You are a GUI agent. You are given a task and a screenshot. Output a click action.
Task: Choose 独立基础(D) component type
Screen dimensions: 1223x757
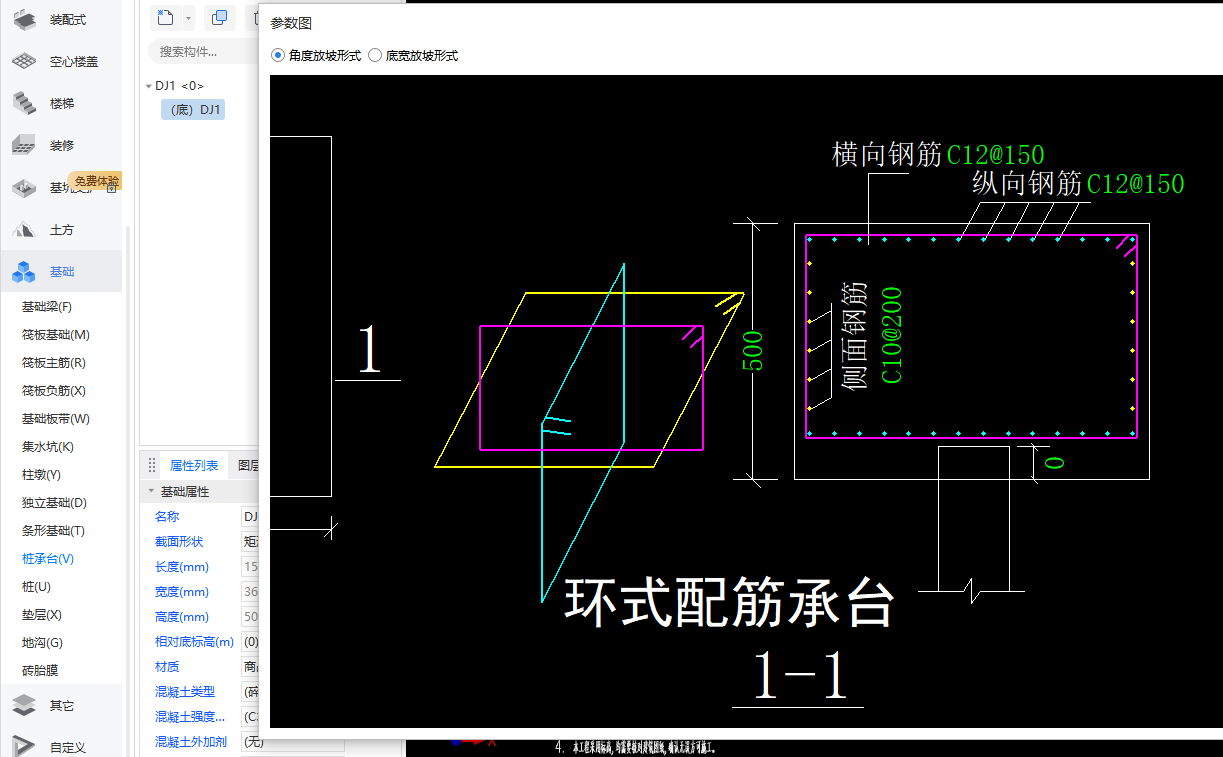coord(54,503)
